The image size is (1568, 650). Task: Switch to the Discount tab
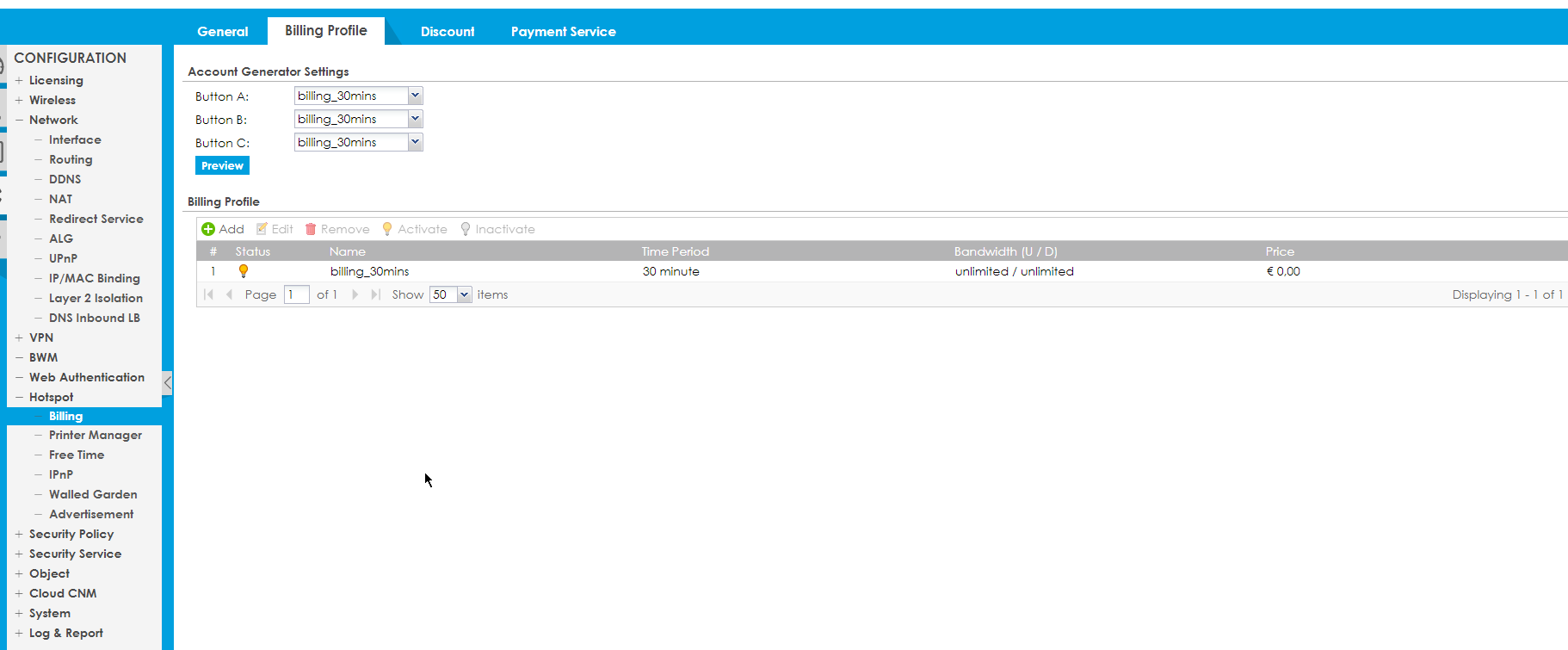(447, 31)
